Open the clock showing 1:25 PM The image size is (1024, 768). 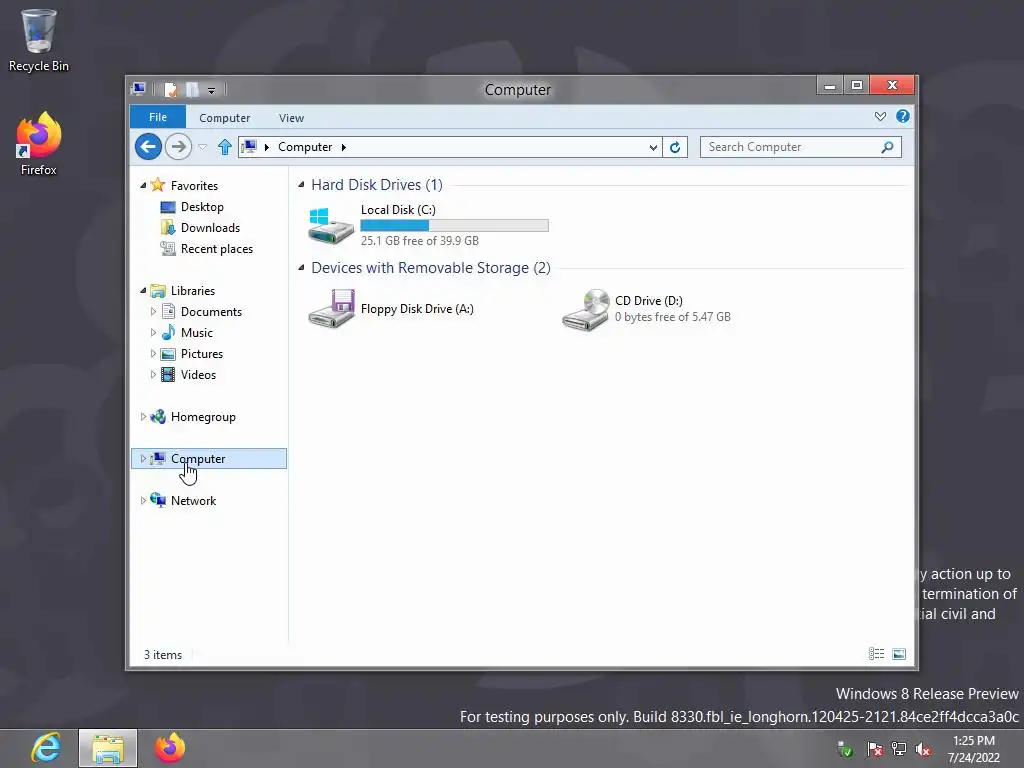[974, 749]
